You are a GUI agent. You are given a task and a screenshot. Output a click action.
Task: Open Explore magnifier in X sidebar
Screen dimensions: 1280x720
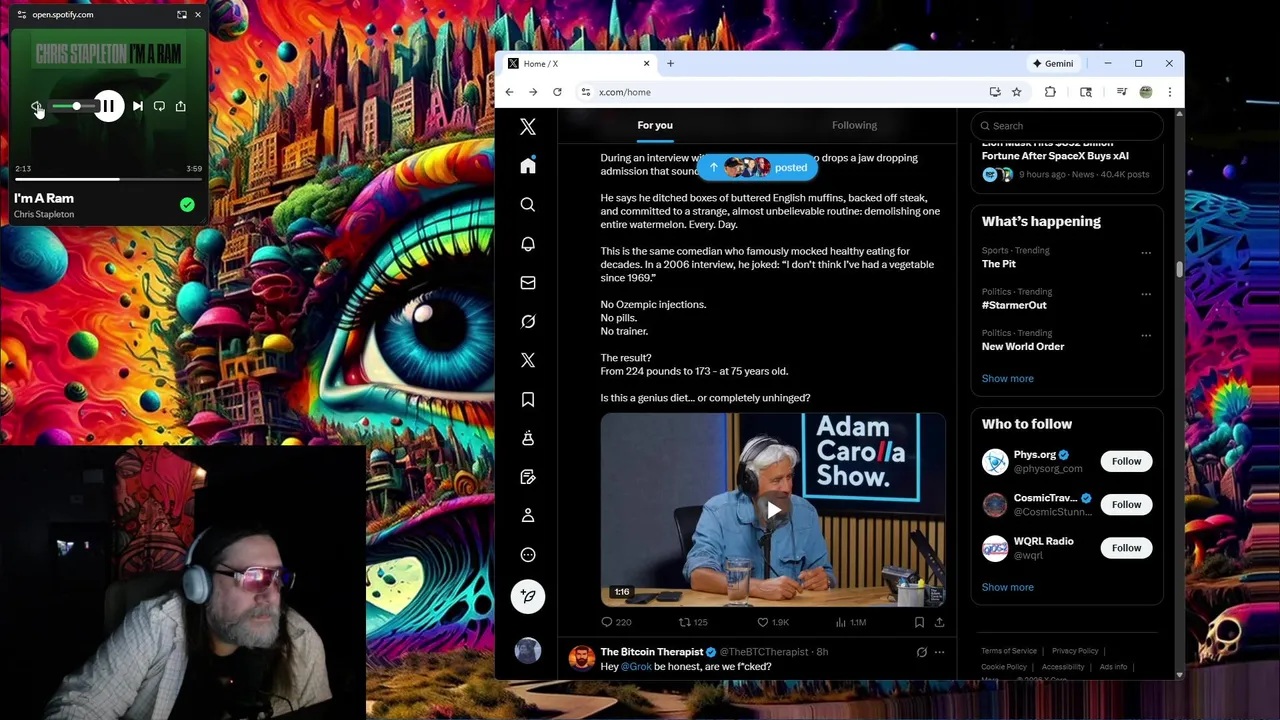click(528, 205)
